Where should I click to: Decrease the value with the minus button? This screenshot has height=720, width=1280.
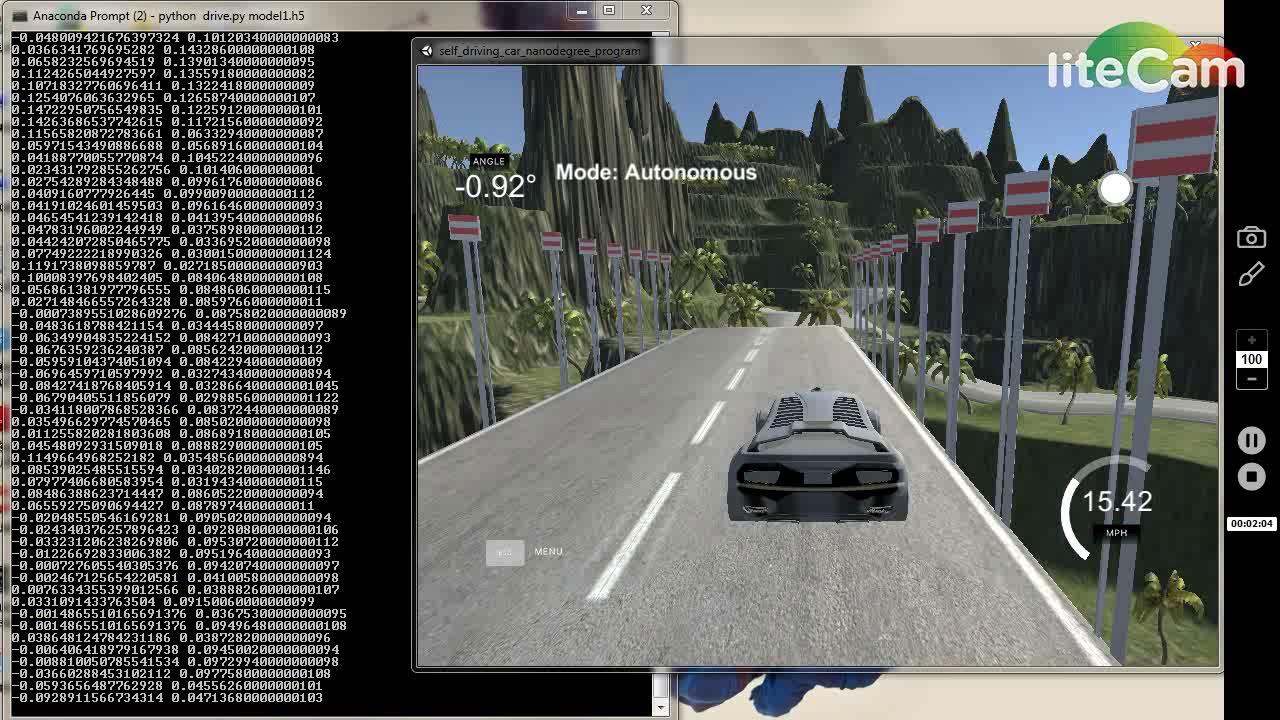tap(1251, 379)
